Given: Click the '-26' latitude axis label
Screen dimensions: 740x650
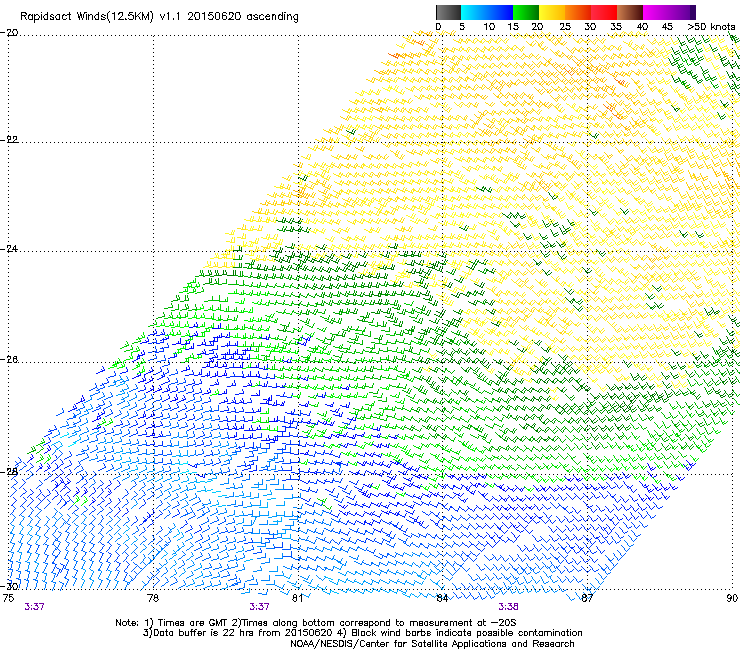Looking at the screenshot, I should click(9, 360).
